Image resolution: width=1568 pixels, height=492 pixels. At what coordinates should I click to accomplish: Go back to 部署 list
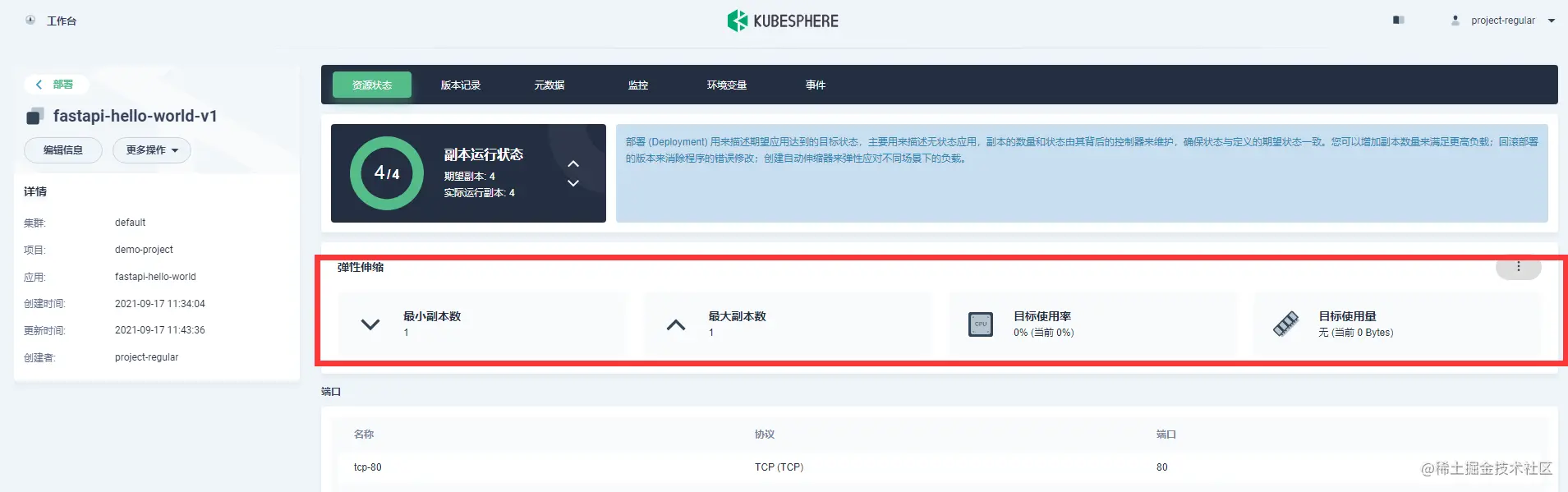click(x=55, y=85)
